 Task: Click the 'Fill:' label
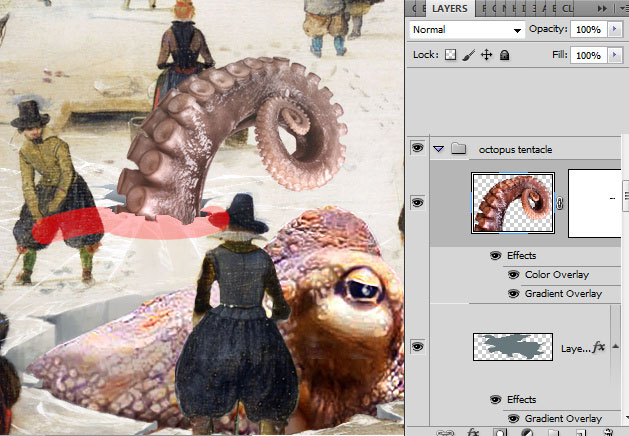tap(560, 54)
